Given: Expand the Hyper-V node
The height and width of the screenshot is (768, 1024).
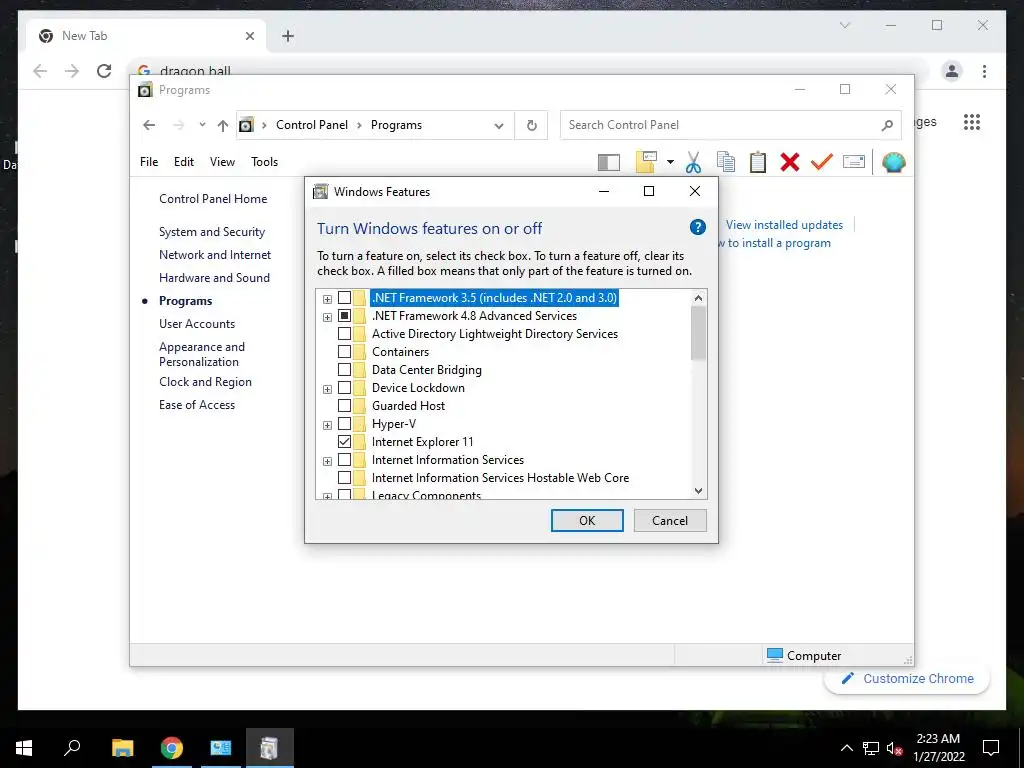Looking at the screenshot, I should tap(327, 425).
